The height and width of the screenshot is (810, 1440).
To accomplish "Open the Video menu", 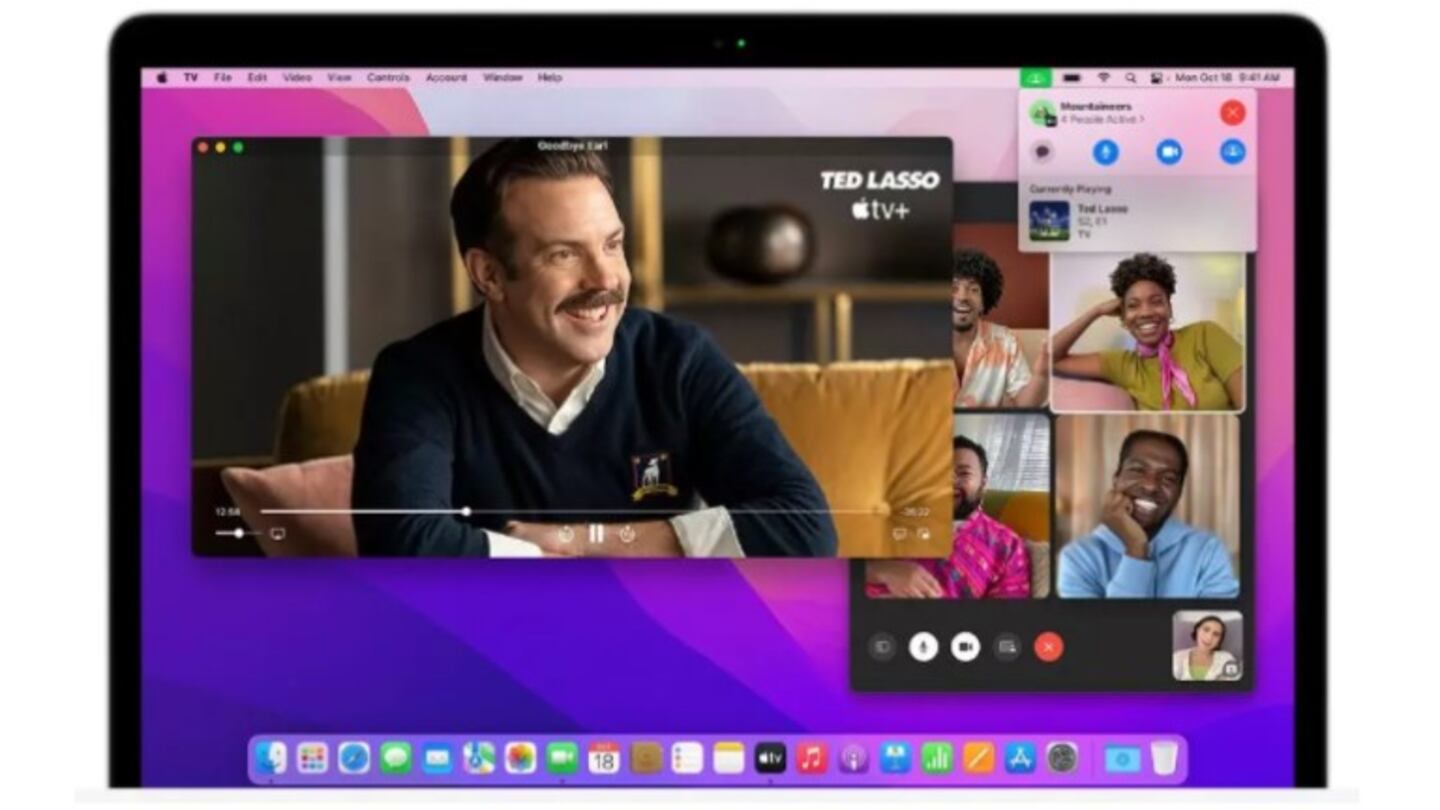I will (x=297, y=77).
